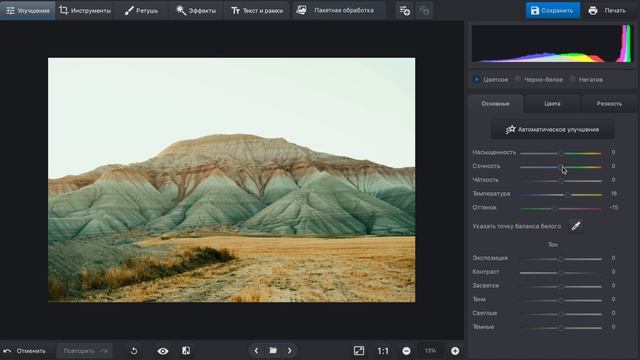Viewport: 640px width, 360px height.
Task: Click the mountain landscape photo
Action: tap(231, 180)
